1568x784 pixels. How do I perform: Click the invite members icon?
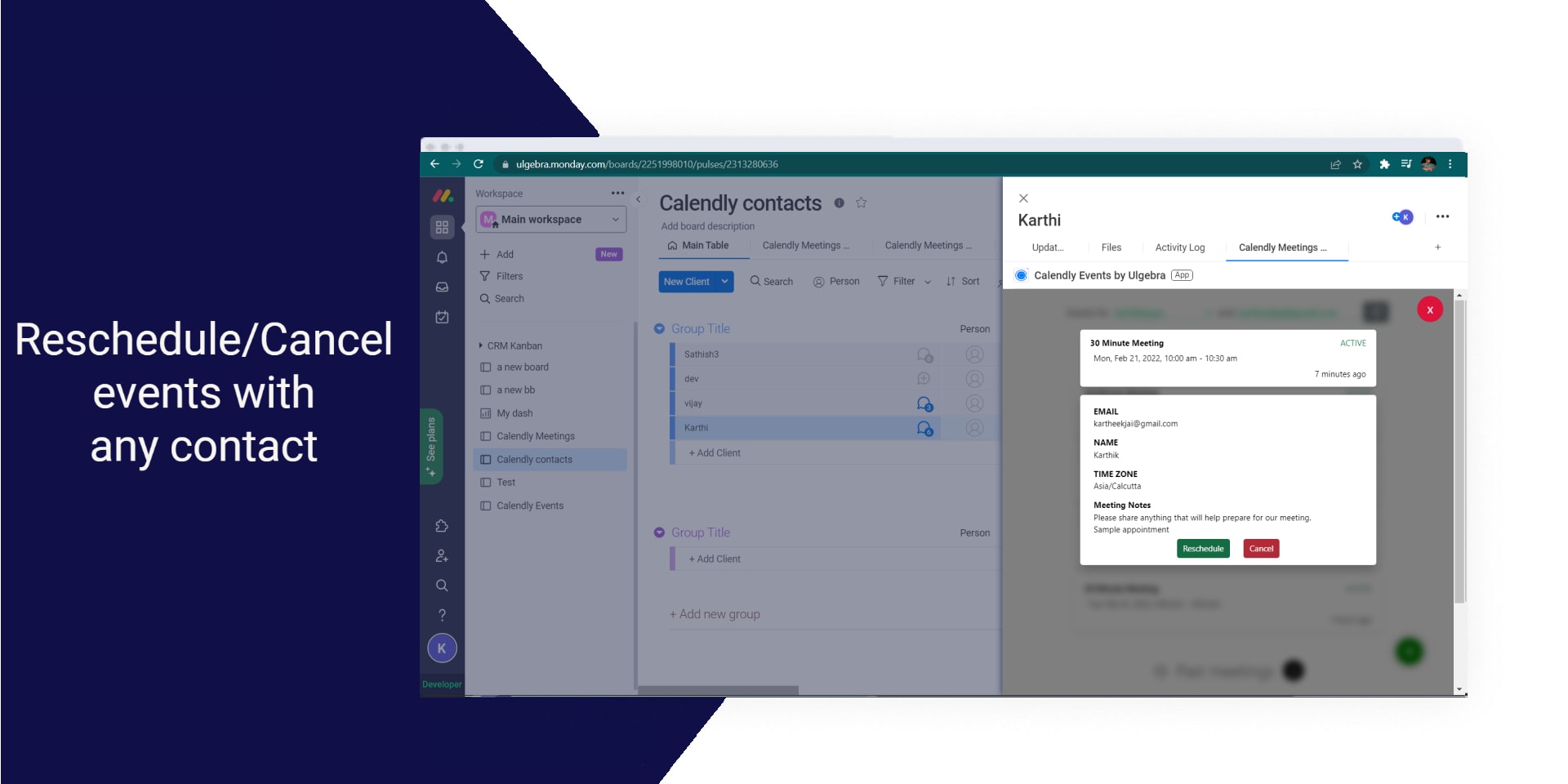pos(442,556)
